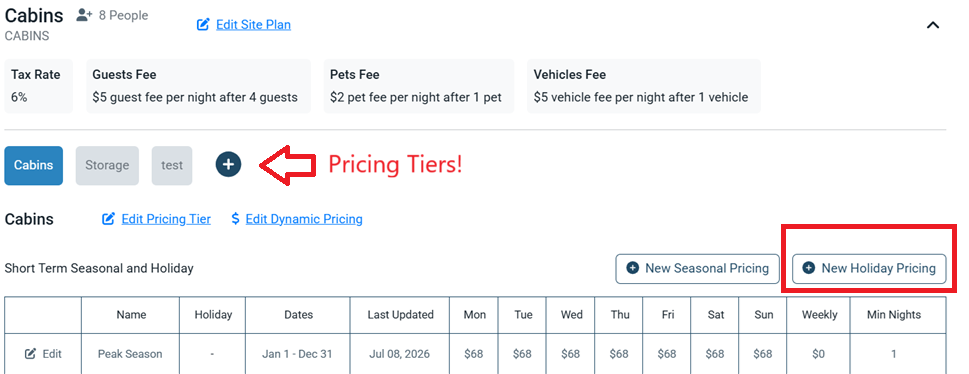The width and height of the screenshot is (969, 374).
Task: Click the plus icon in New Holiday Pricing
Action: (808, 268)
